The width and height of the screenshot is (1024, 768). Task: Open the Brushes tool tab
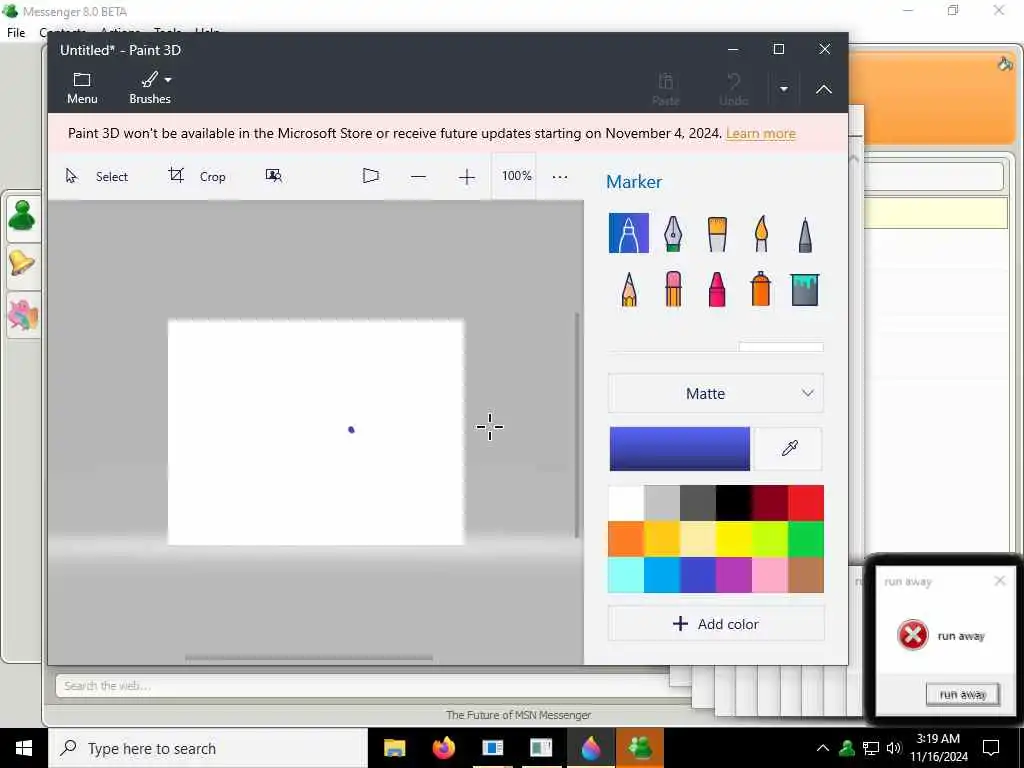tap(150, 88)
